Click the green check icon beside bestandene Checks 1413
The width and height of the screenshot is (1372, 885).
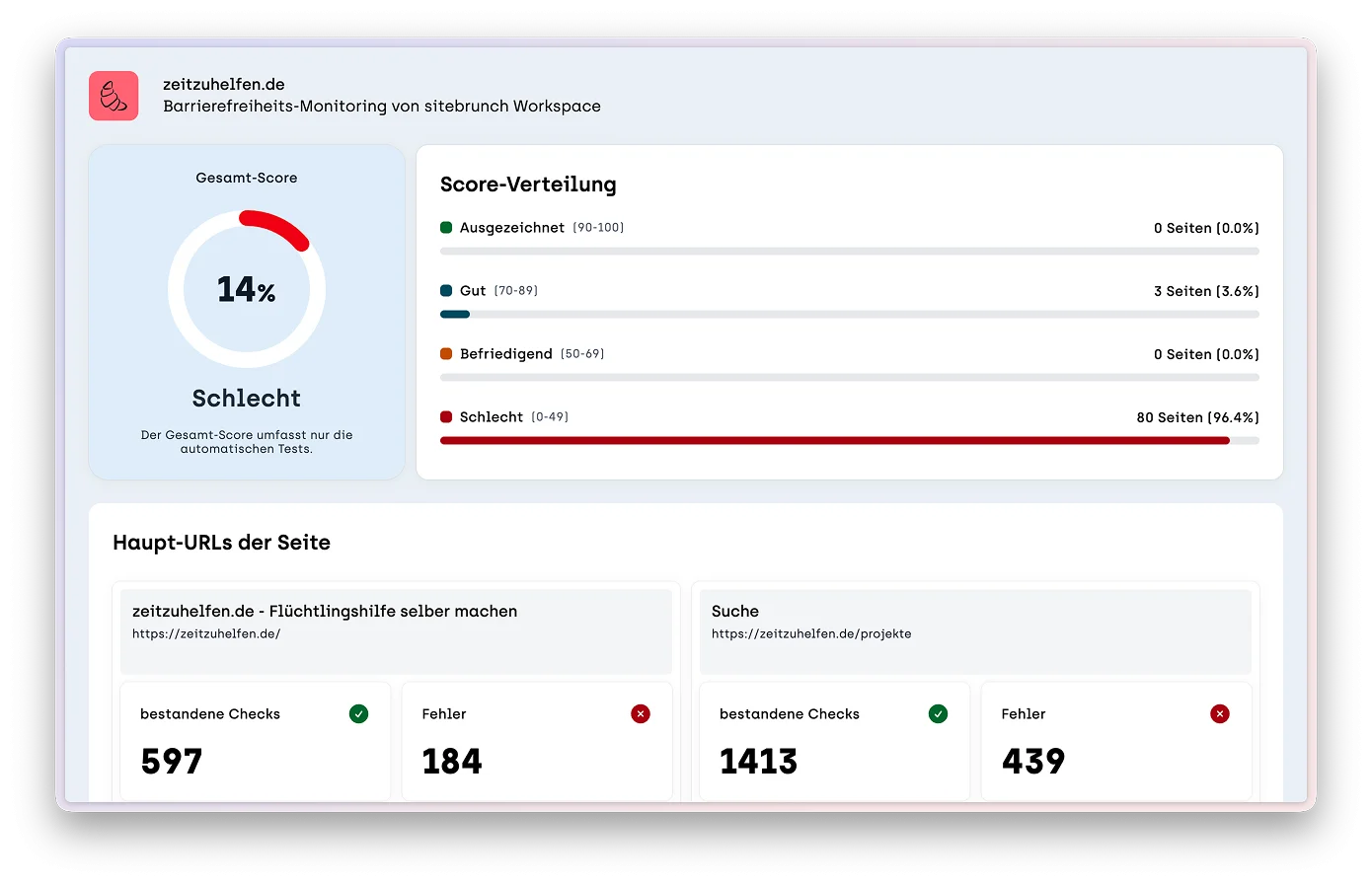pos(939,713)
